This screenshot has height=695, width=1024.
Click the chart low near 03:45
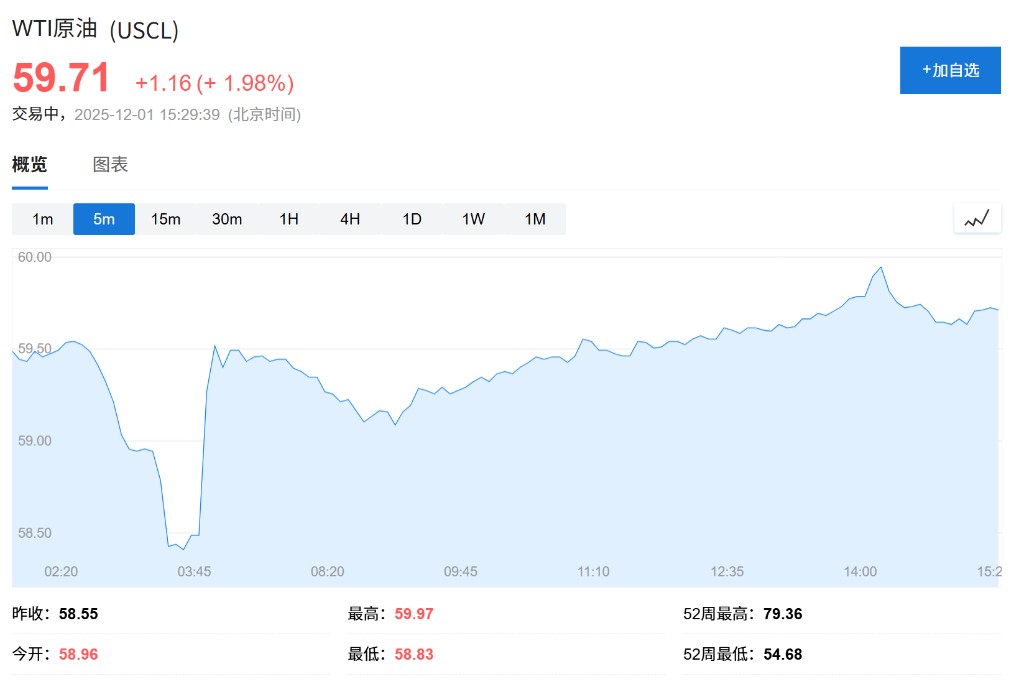click(183, 548)
